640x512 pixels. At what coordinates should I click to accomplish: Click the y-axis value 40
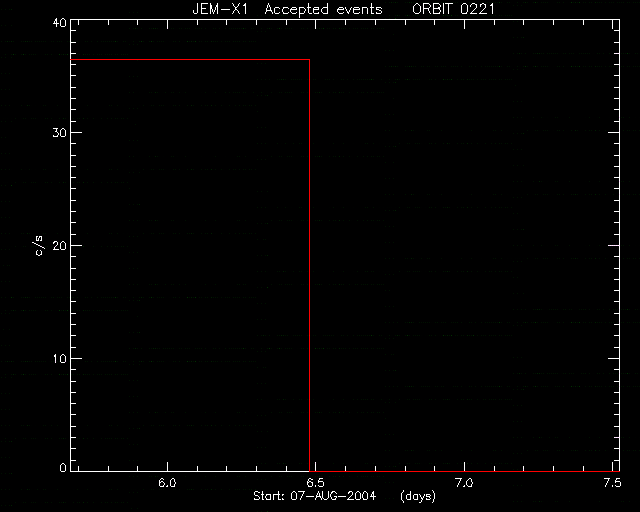[60, 22]
